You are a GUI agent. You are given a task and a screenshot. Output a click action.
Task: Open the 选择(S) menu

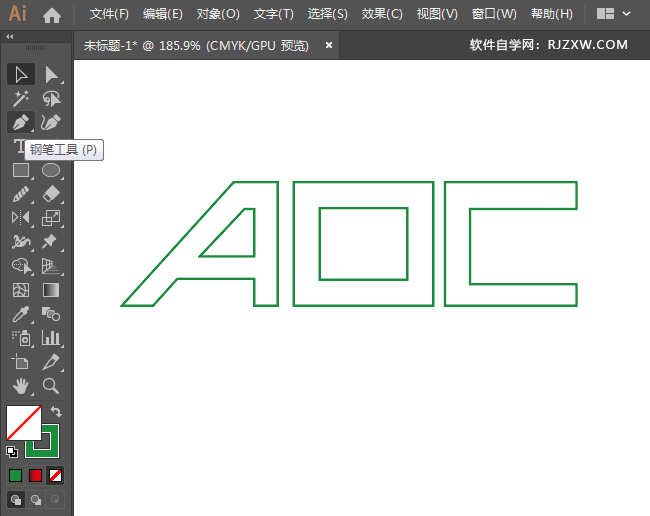tap(327, 14)
